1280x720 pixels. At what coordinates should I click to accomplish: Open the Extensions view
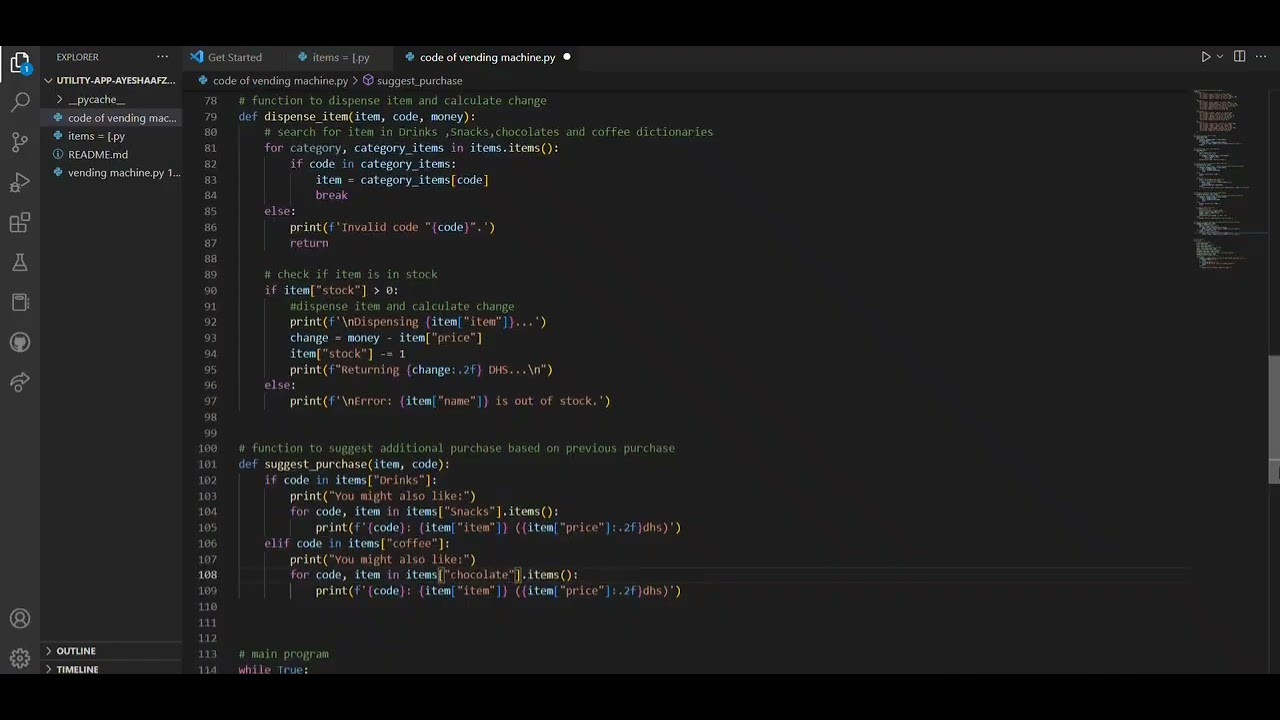[20, 222]
